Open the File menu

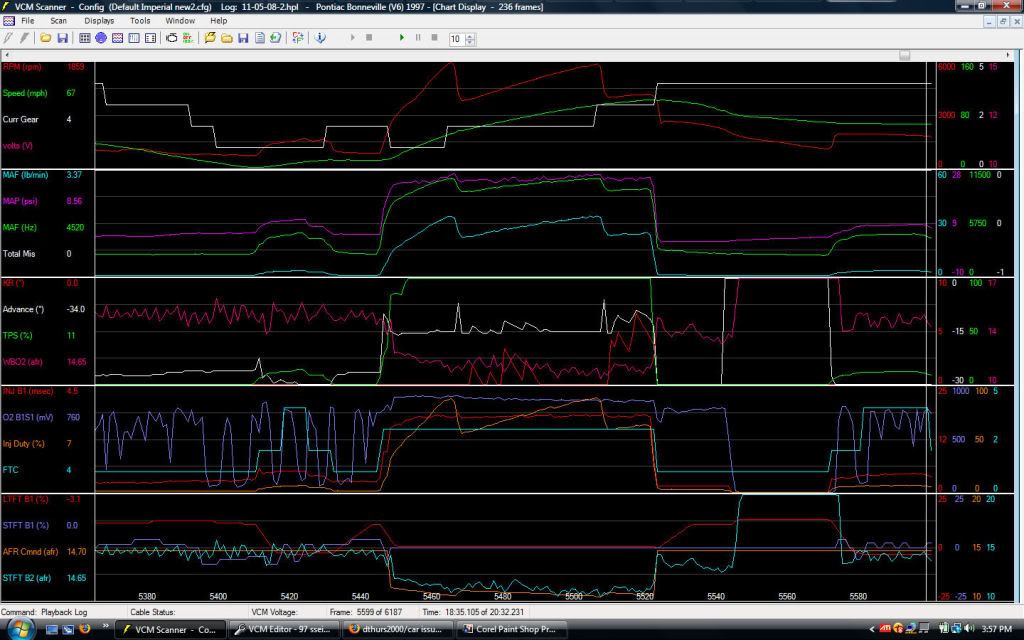(x=27, y=21)
